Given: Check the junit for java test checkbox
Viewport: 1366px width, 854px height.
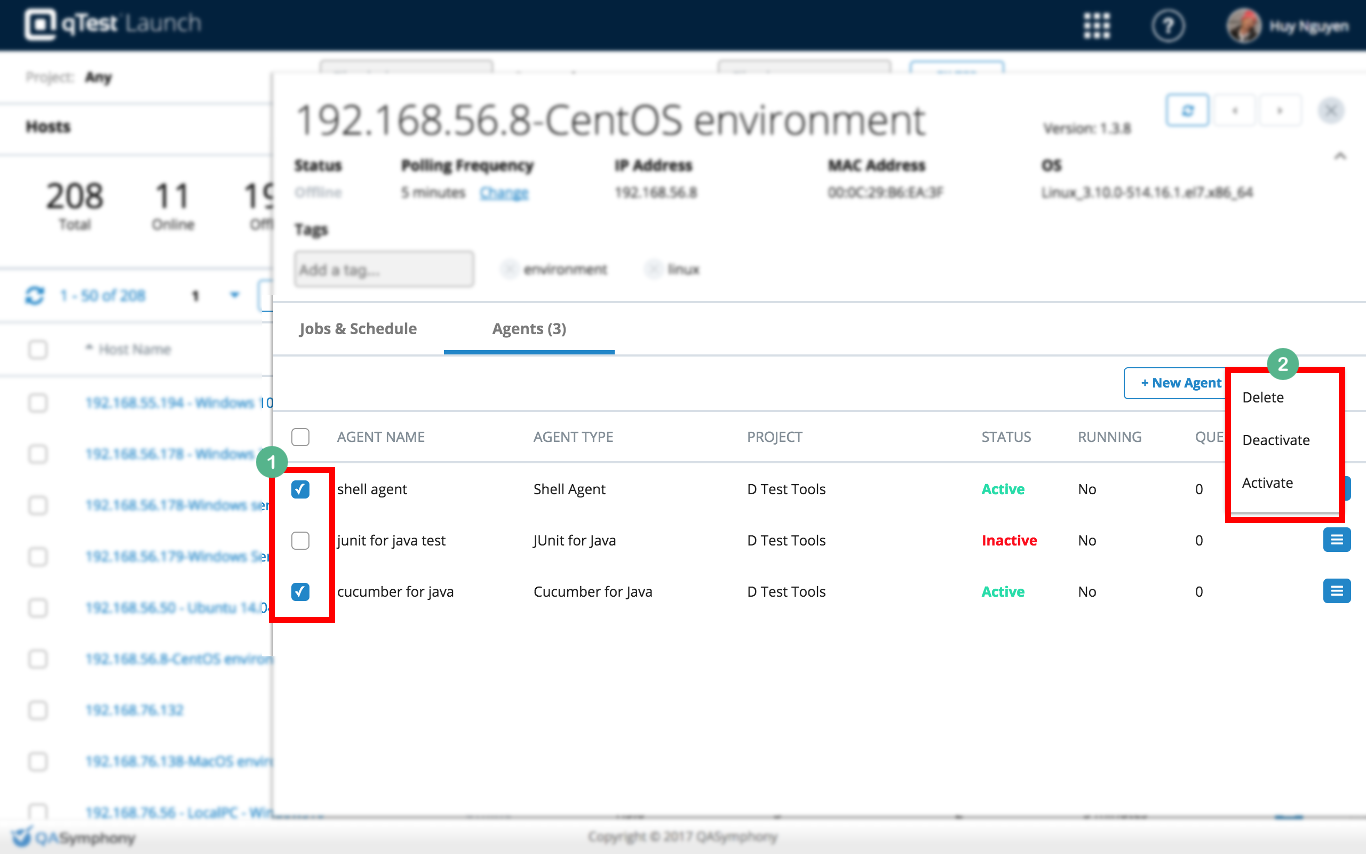Looking at the screenshot, I should tap(300, 540).
